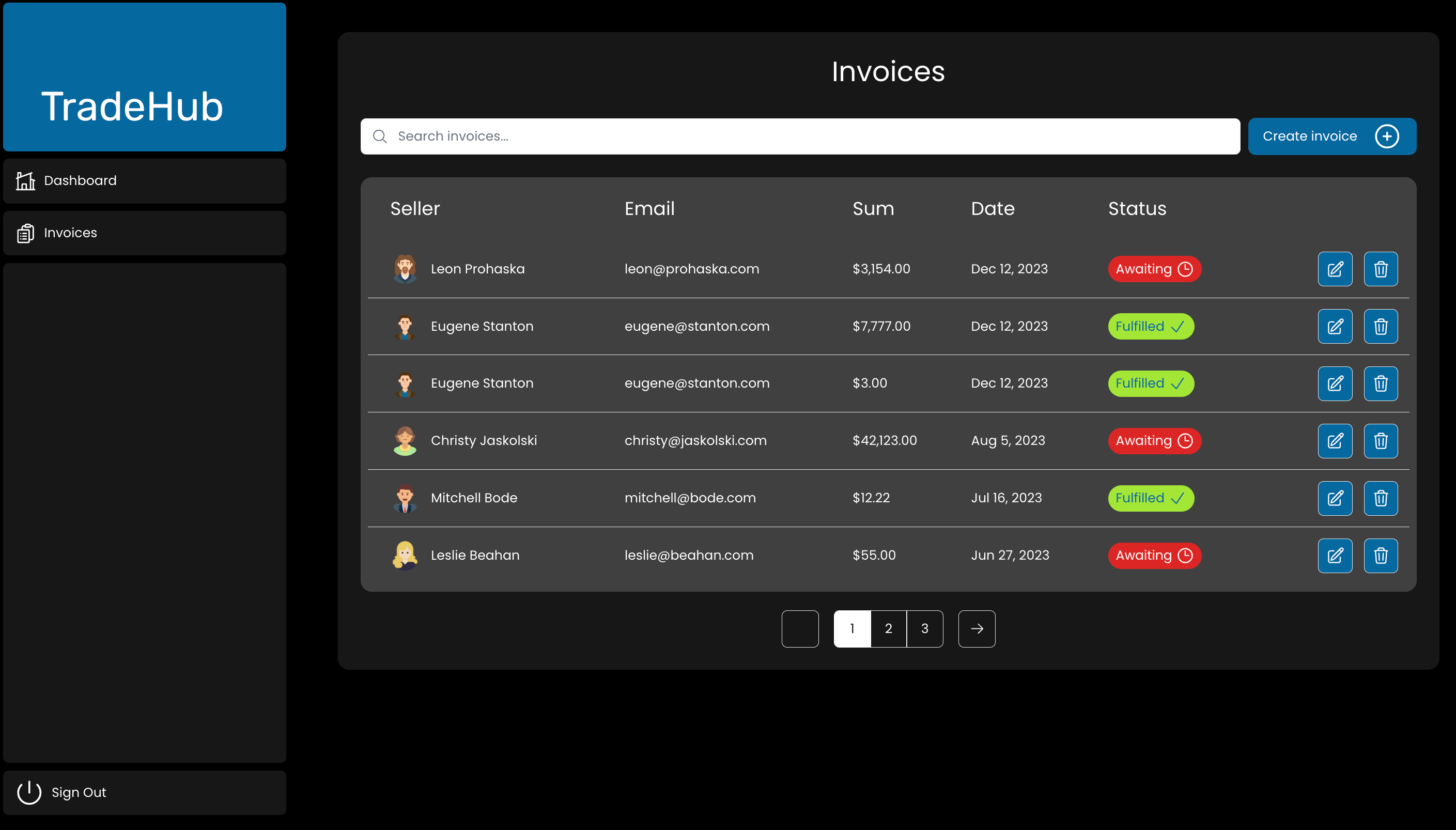Image resolution: width=1456 pixels, height=830 pixels.
Task: Edit Christy Jaskolski's invoice
Action: tap(1335, 441)
